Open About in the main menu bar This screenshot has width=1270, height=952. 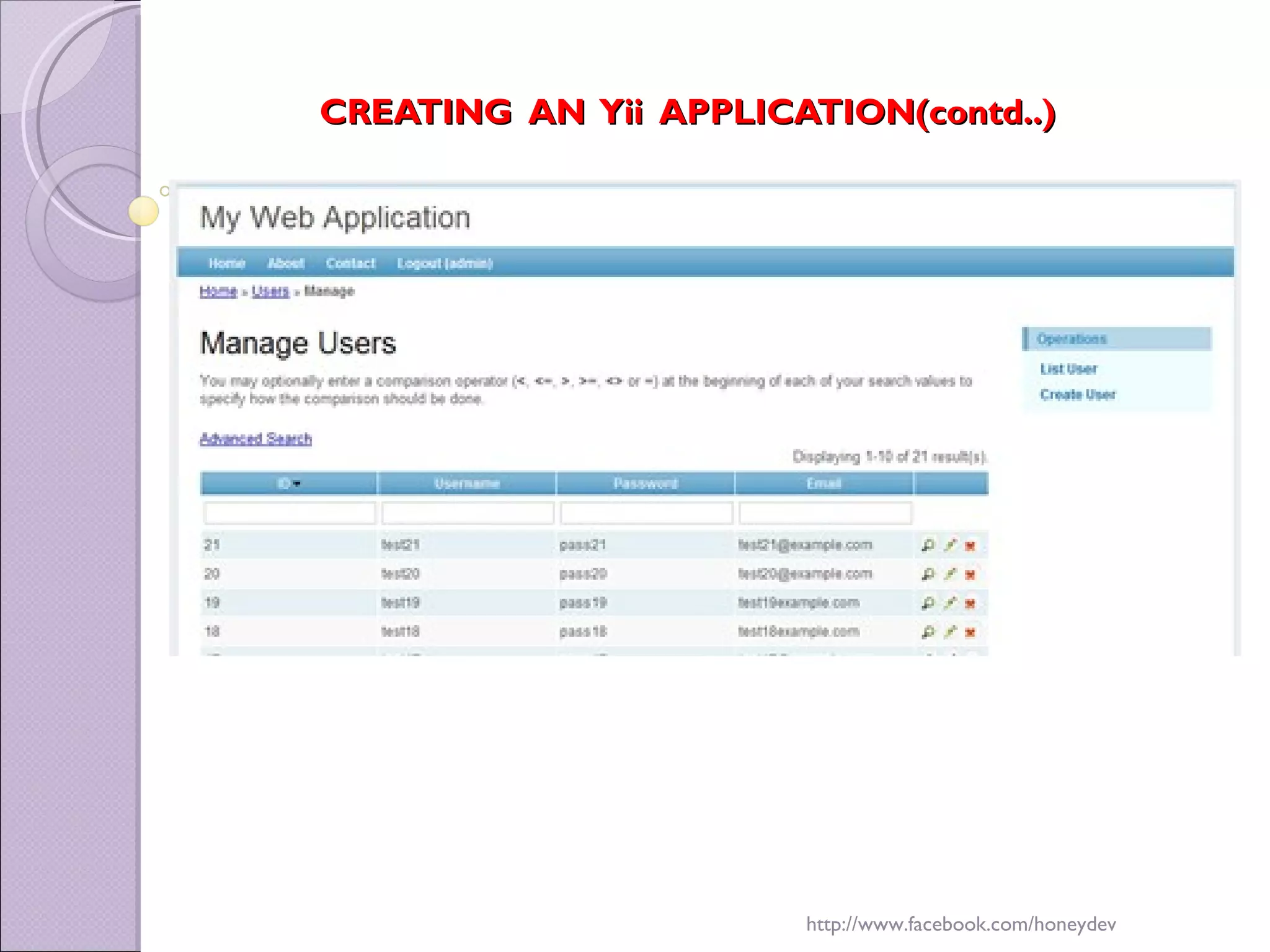(286, 263)
